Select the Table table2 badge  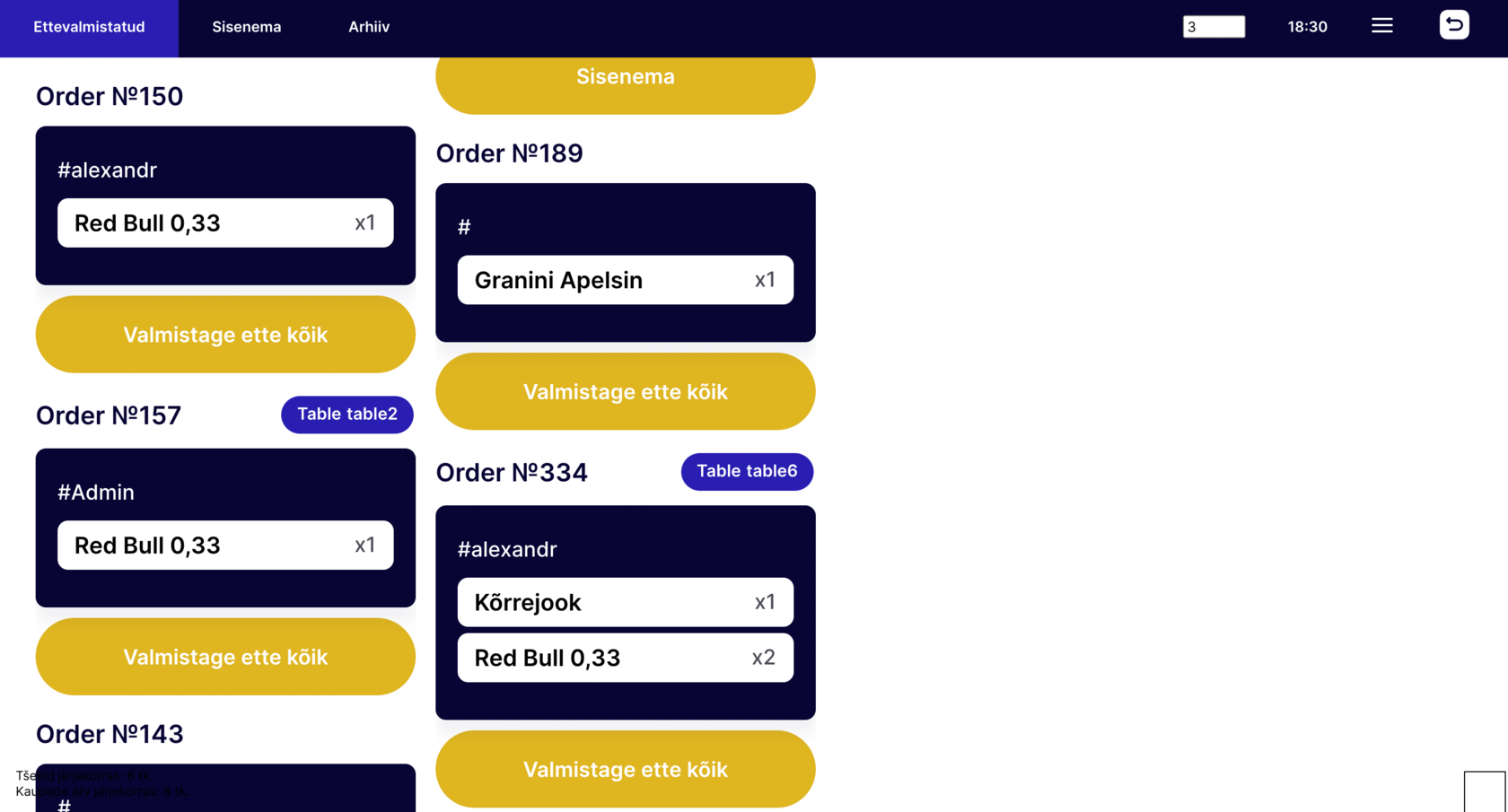pos(346,415)
